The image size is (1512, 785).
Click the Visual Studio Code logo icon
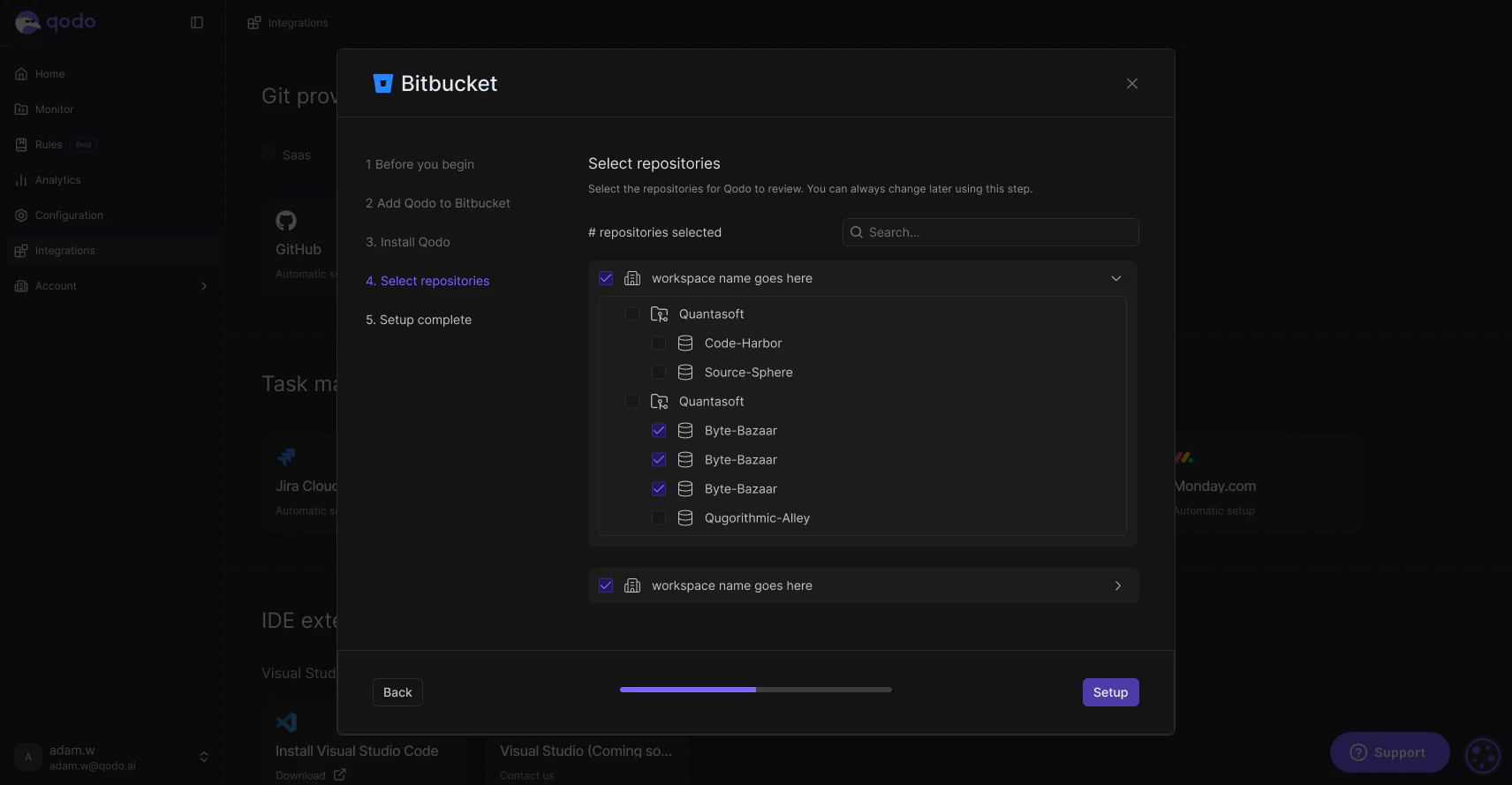(x=286, y=722)
